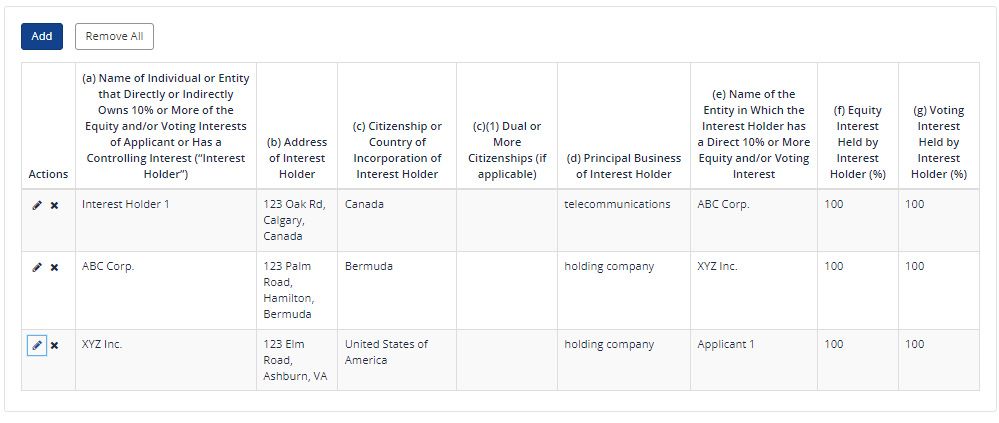This screenshot has height=423, width=999.
Task: Remove the ABC Corp. row
Action: 54,267
